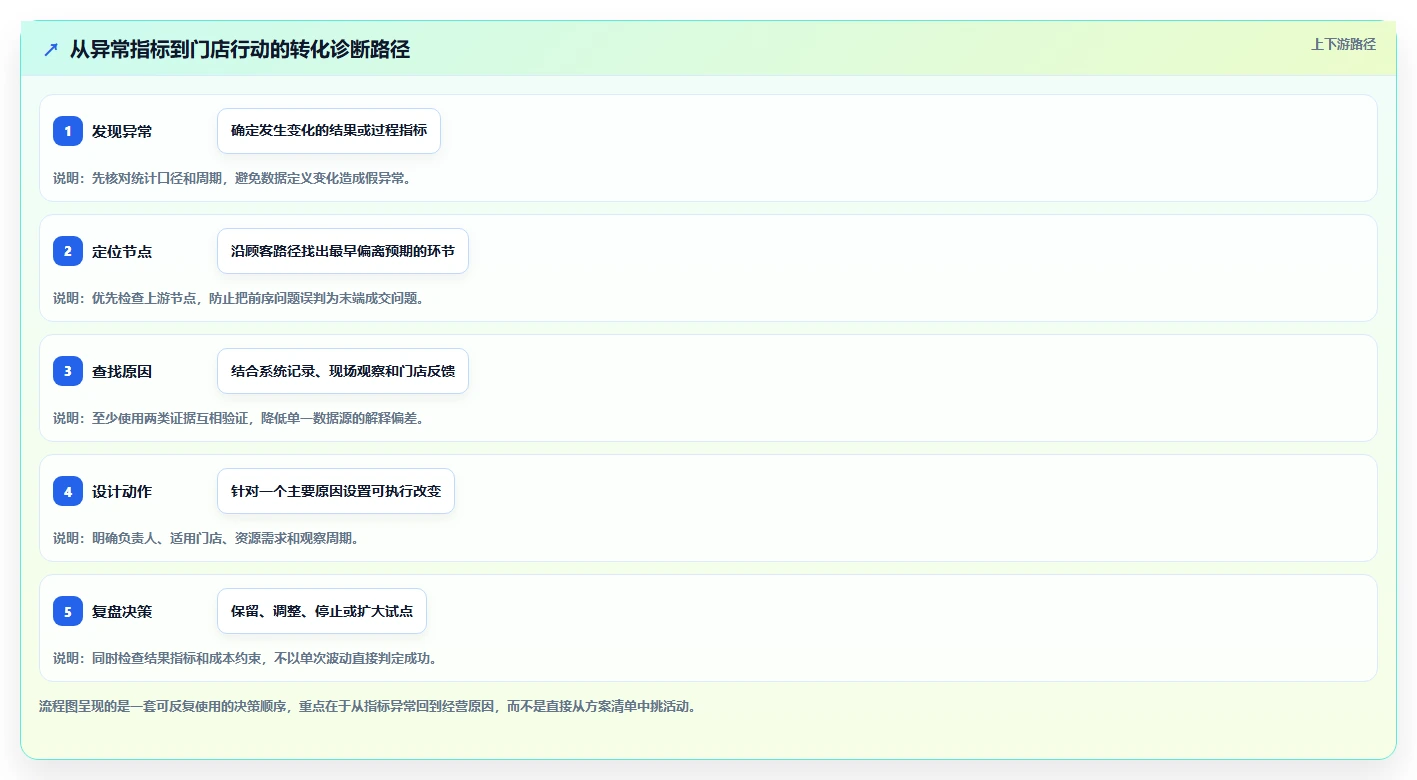Click the 沿顾客路径找出最早偏离预期的环节 box
Viewport: 1417px width, 780px height.
pos(343,251)
